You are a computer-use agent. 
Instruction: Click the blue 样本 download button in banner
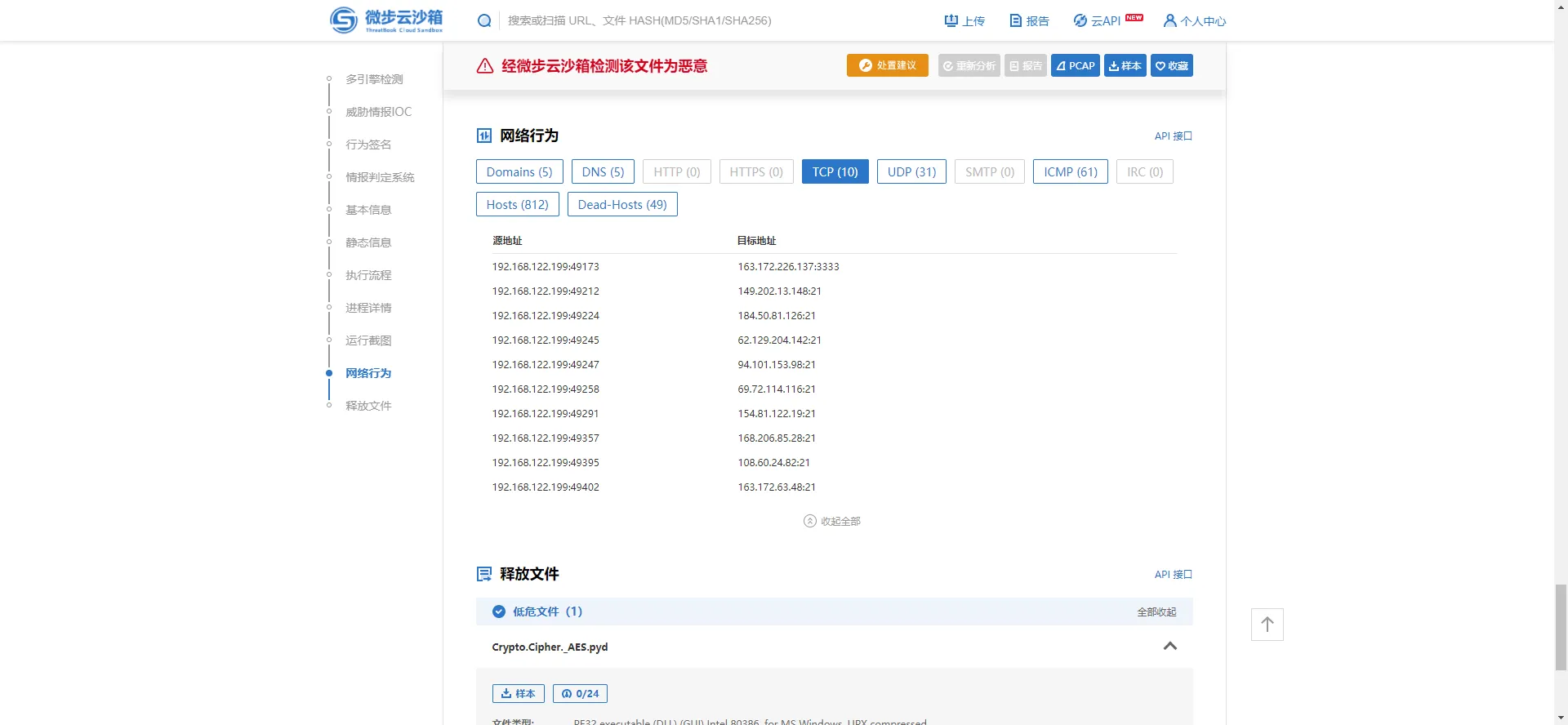point(1125,65)
